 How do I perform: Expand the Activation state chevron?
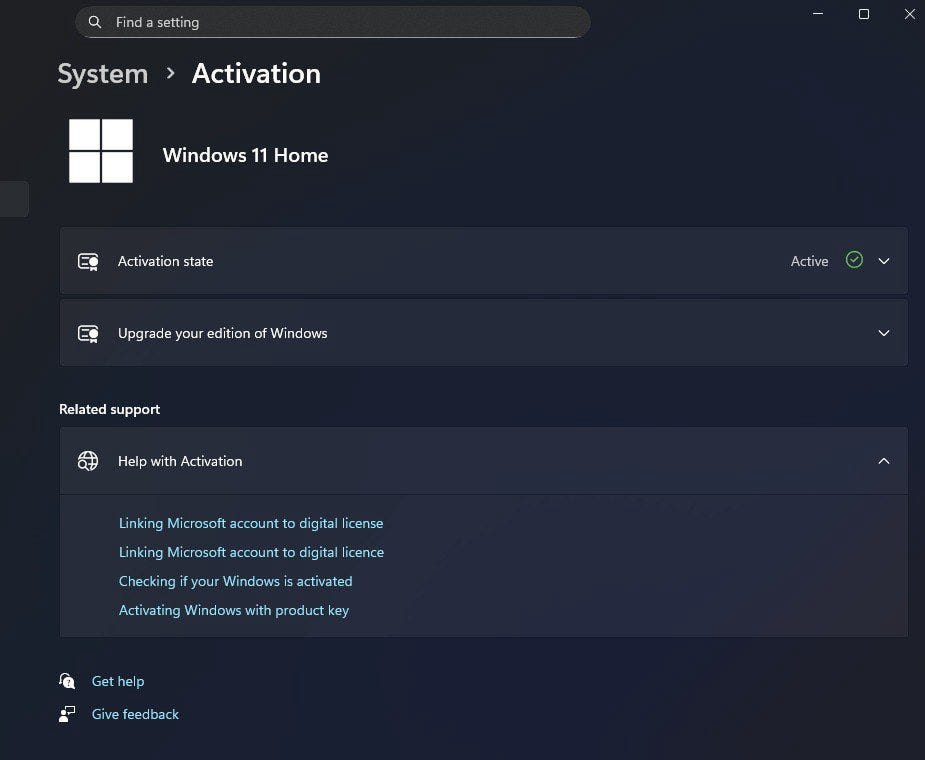(x=884, y=261)
